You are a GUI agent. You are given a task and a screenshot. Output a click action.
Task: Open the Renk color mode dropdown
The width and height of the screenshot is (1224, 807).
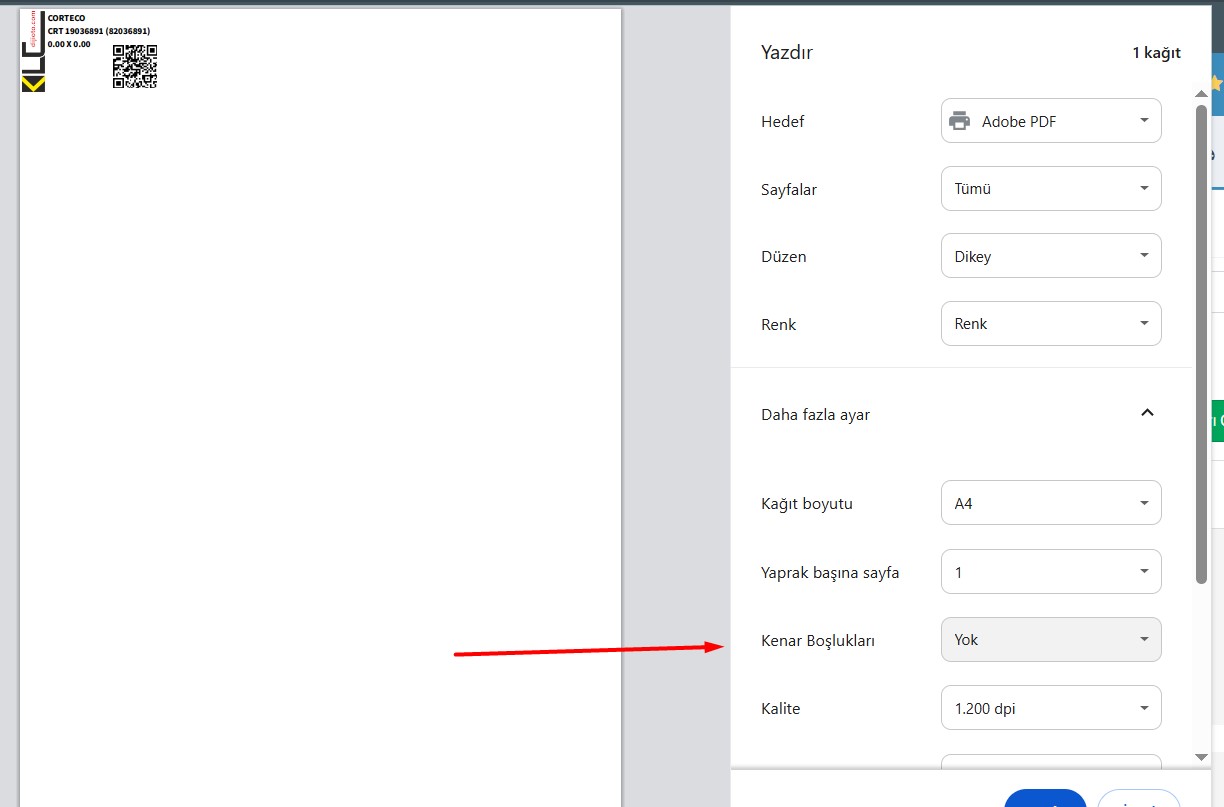1050,324
